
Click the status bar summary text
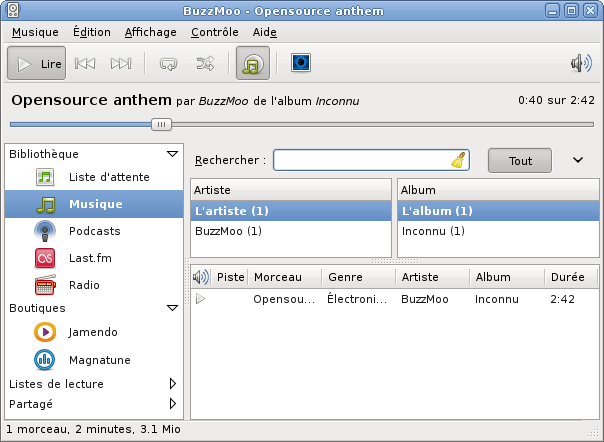[93, 429]
